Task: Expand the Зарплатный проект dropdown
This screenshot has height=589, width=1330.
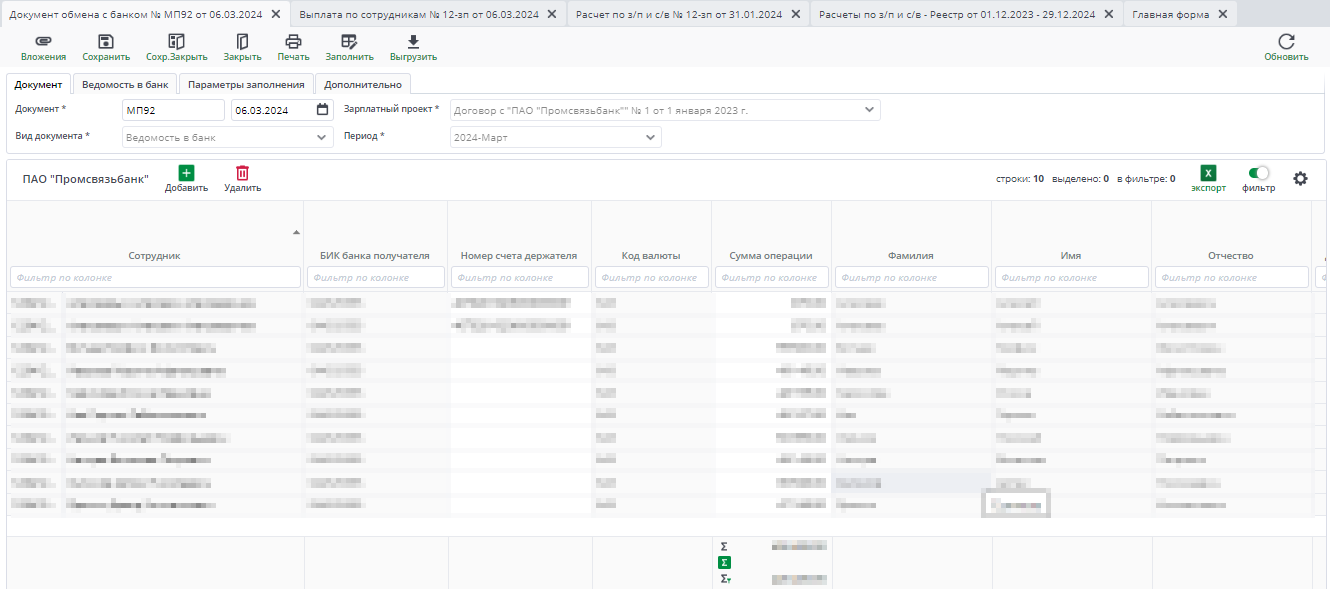Action: (868, 110)
